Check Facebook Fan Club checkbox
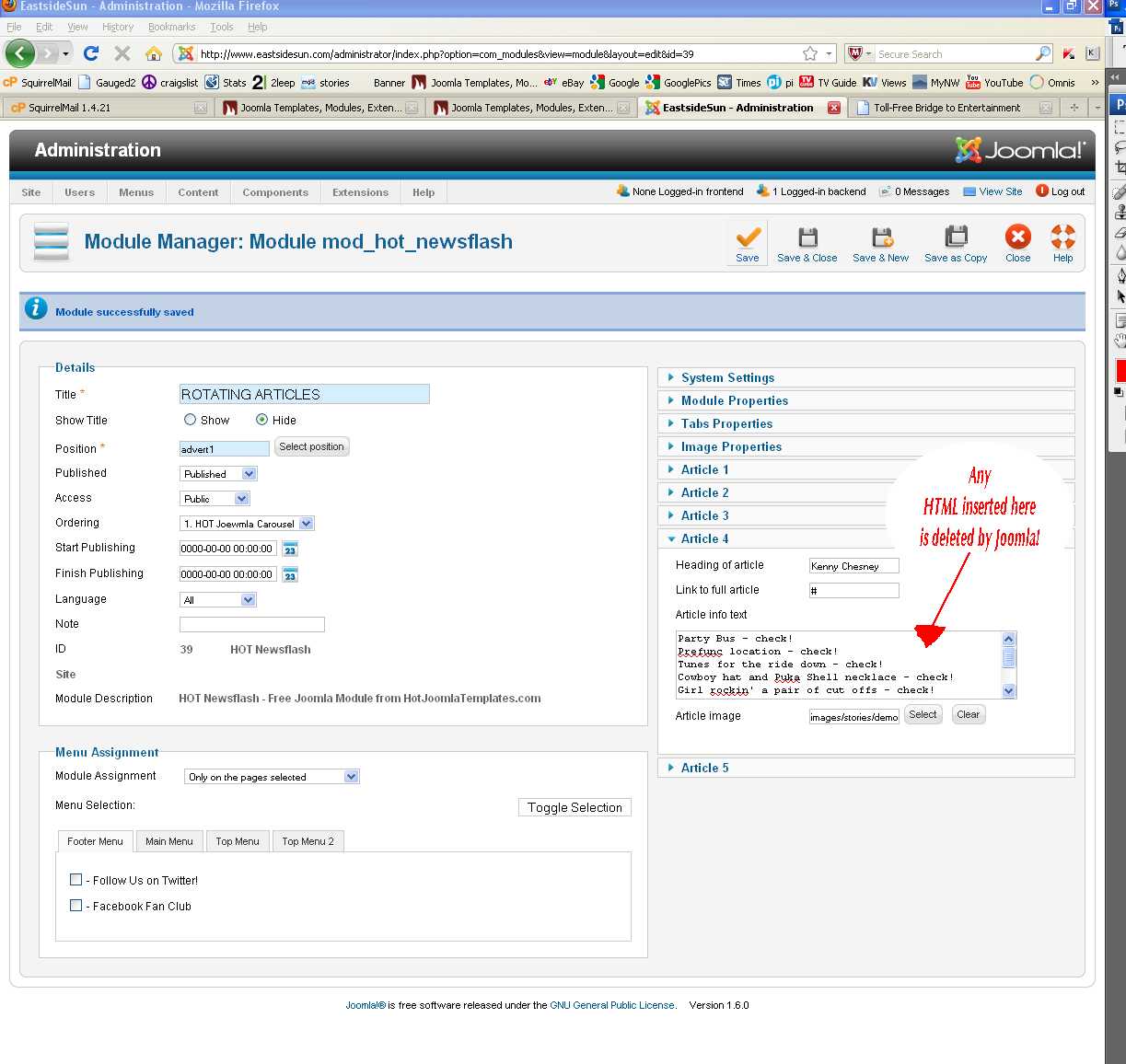 pyautogui.click(x=76, y=906)
